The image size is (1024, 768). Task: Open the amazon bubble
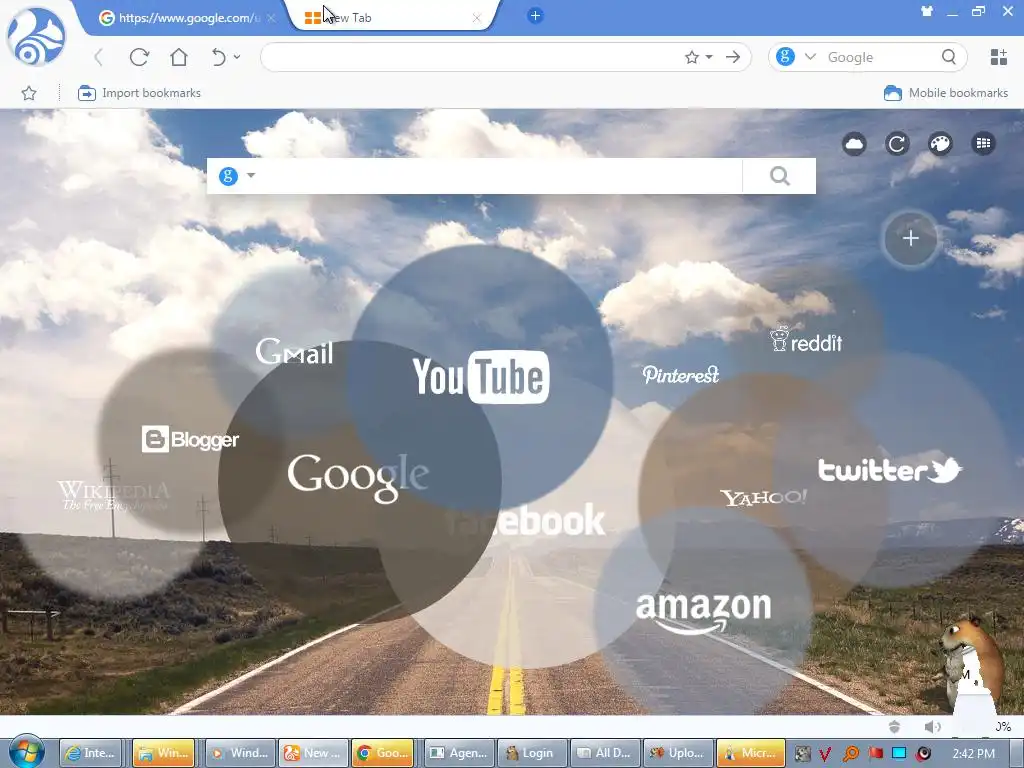click(x=703, y=612)
